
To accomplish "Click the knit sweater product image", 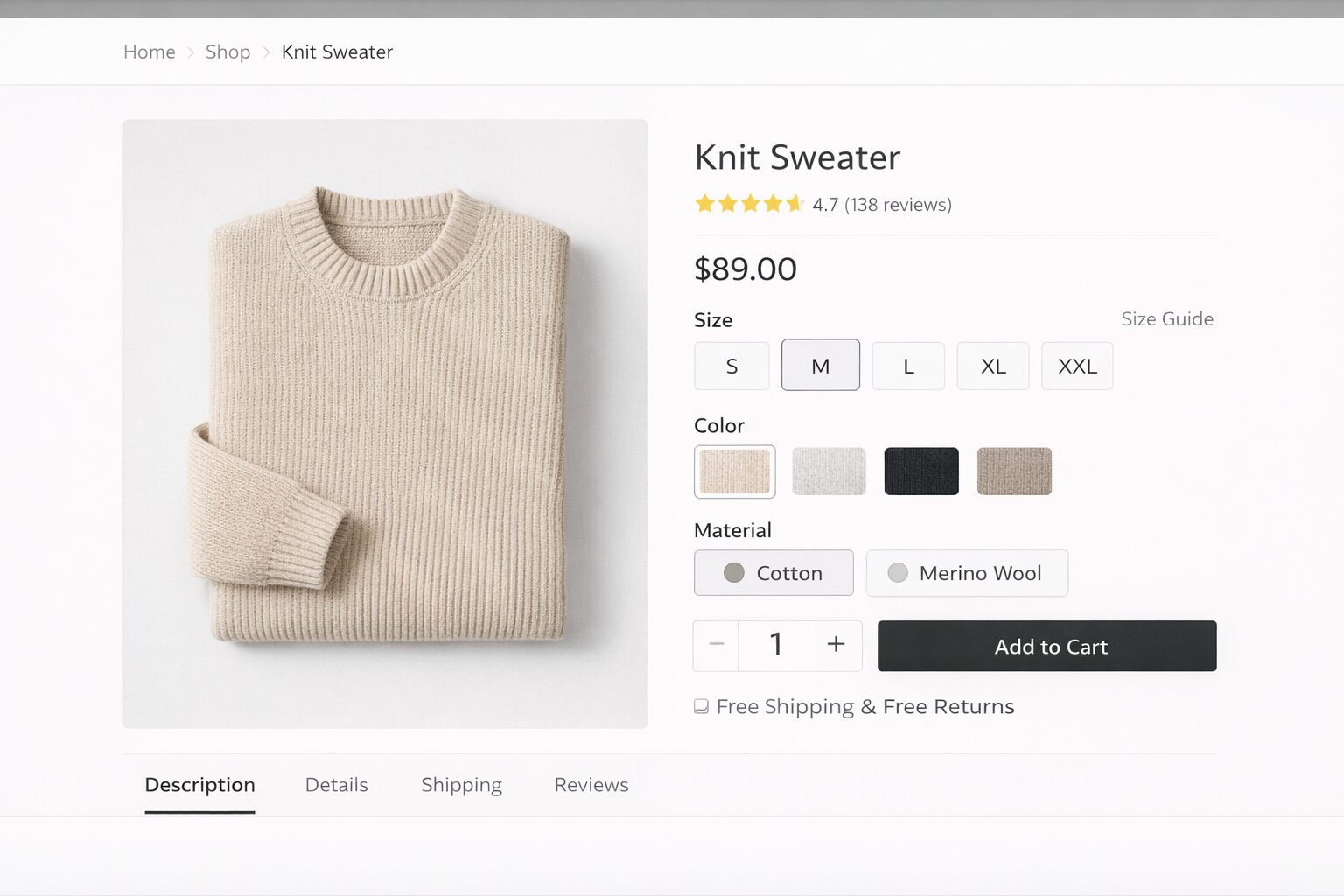I will point(385,423).
